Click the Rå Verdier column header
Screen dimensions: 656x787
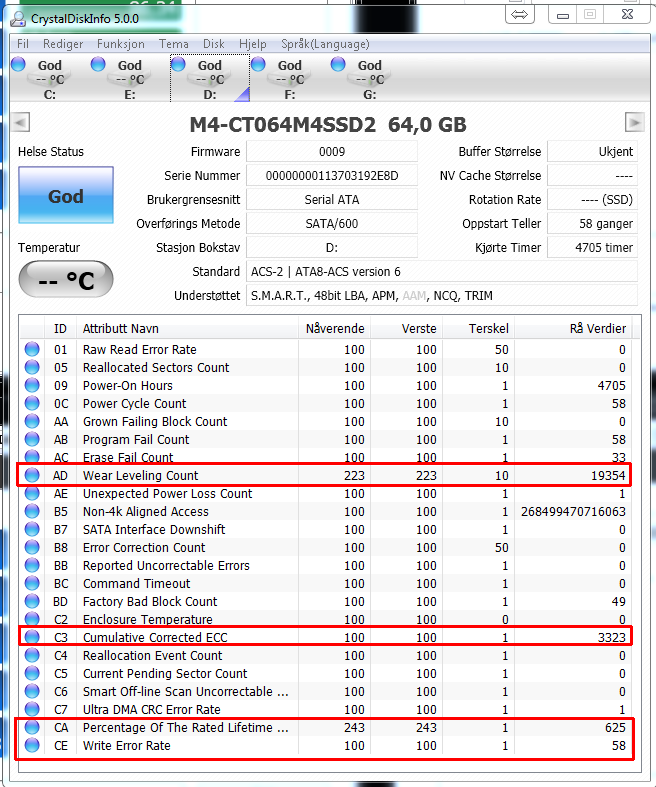coord(573,329)
